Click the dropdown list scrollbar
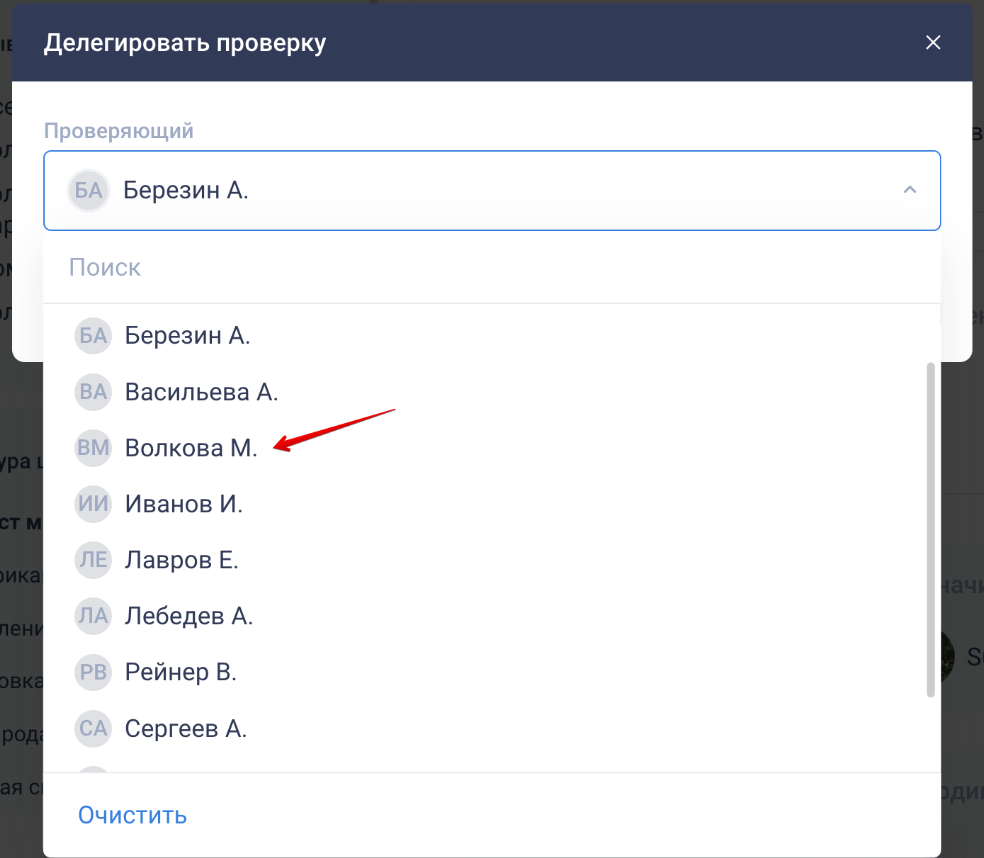984x858 pixels. pos(931,530)
